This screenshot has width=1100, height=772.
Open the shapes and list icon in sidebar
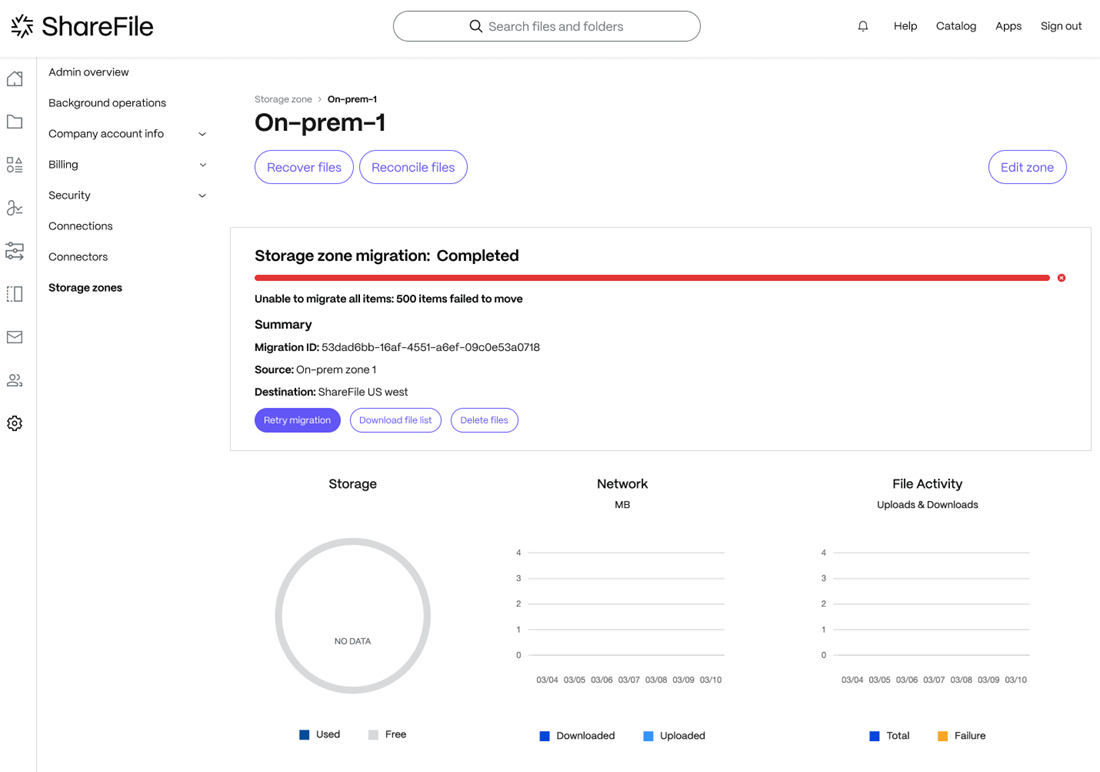coord(15,165)
